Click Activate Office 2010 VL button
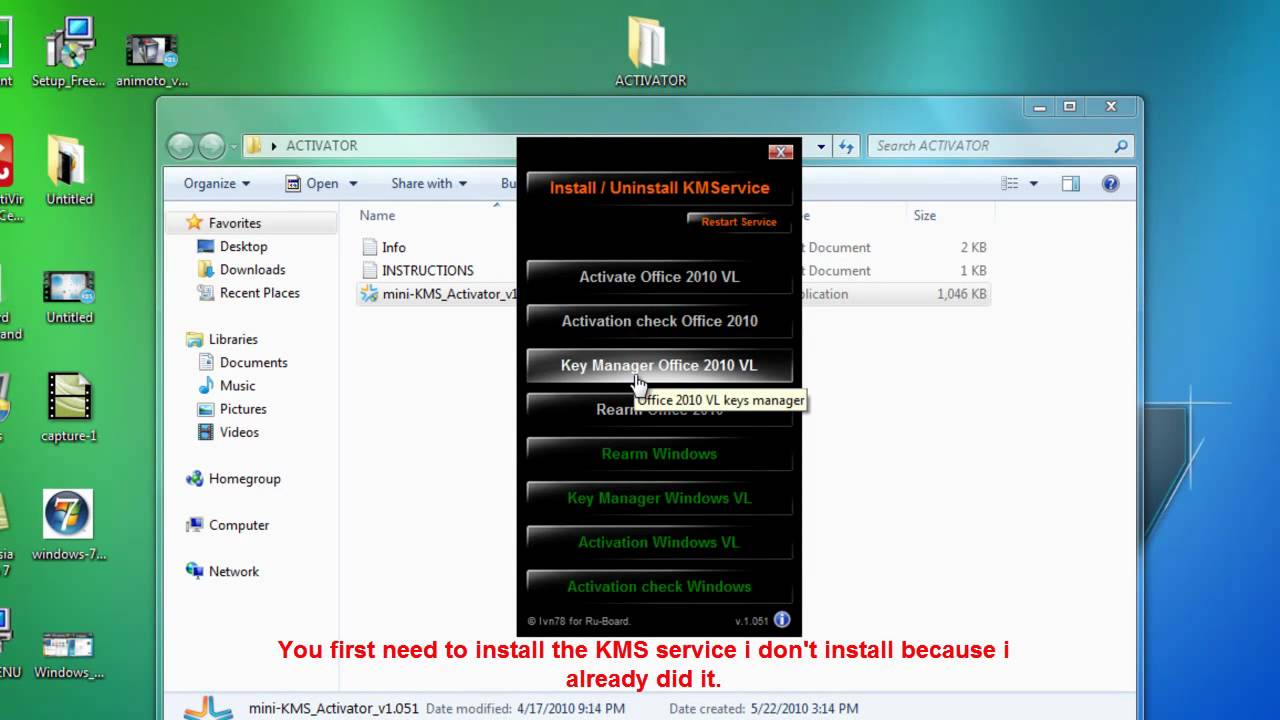 659,277
